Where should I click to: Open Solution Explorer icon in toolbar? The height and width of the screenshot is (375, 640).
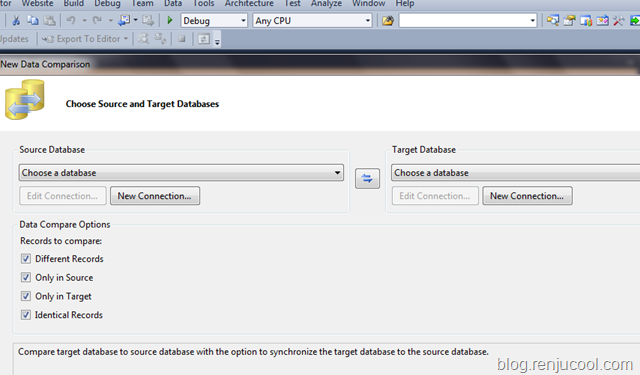click(553, 20)
